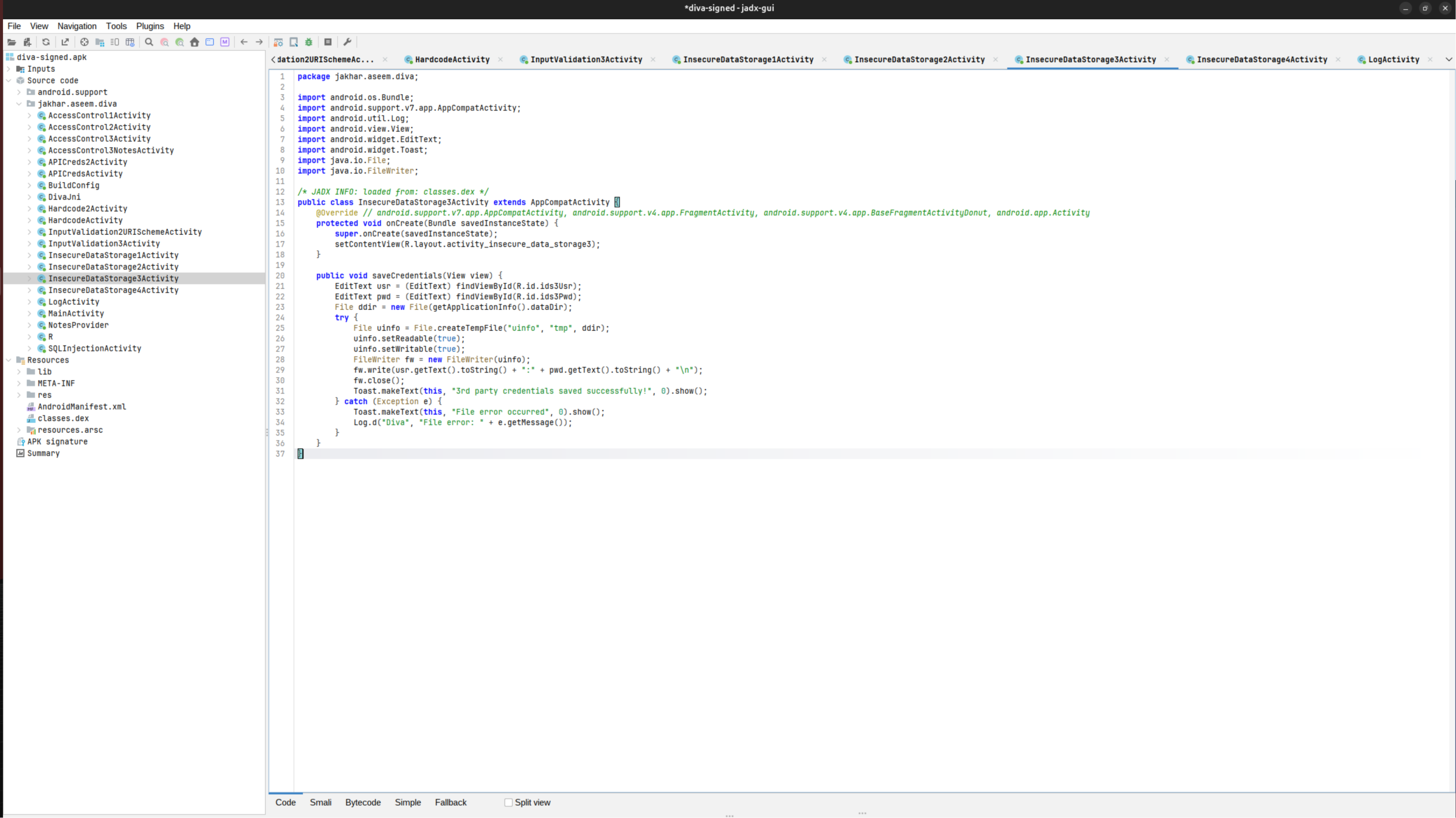Viewport: 1456px width, 818px height.
Task: Click the Sync with editor crosshair icon
Action: click(x=84, y=42)
